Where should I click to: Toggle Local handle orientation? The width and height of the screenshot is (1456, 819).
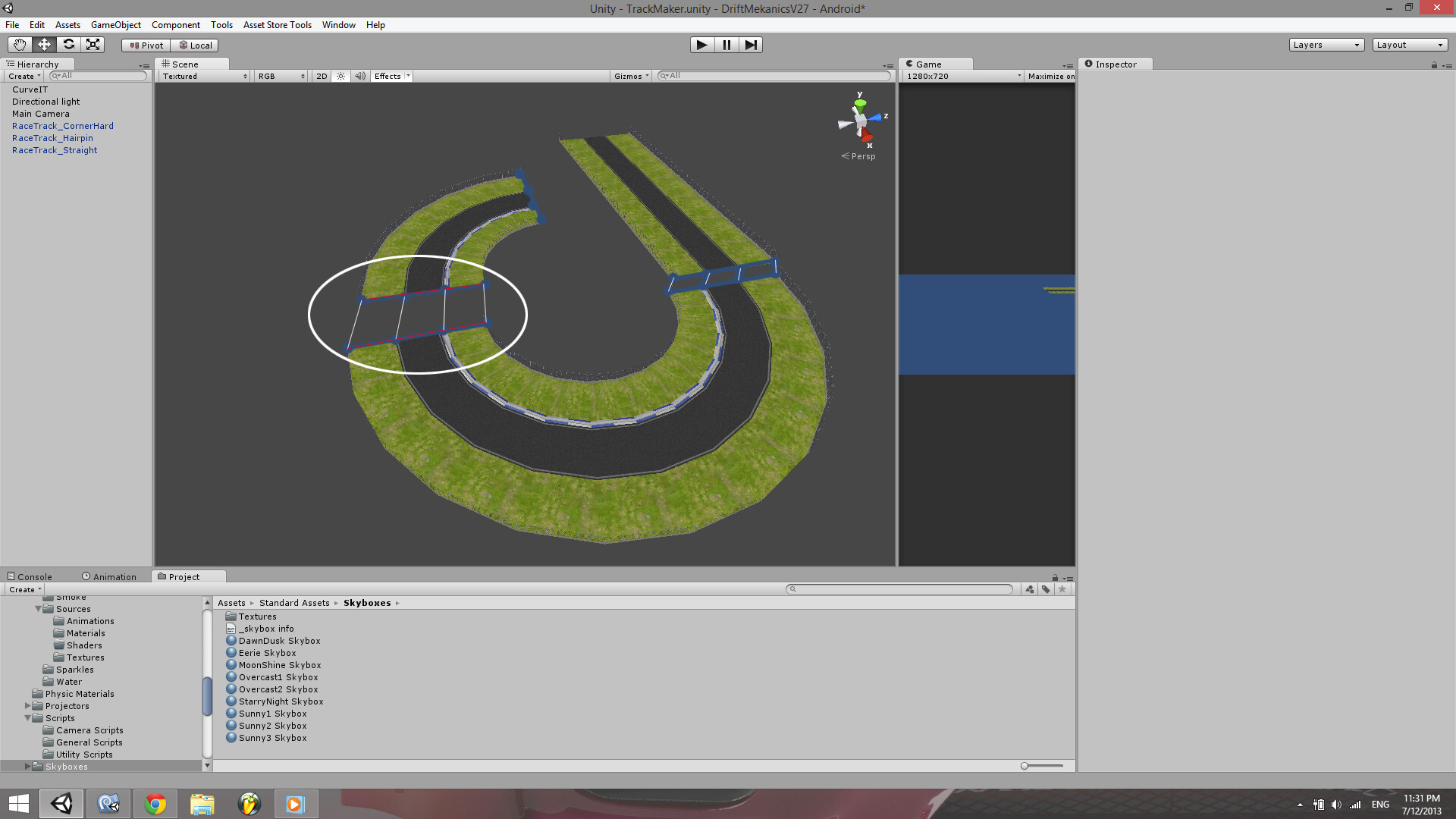195,45
